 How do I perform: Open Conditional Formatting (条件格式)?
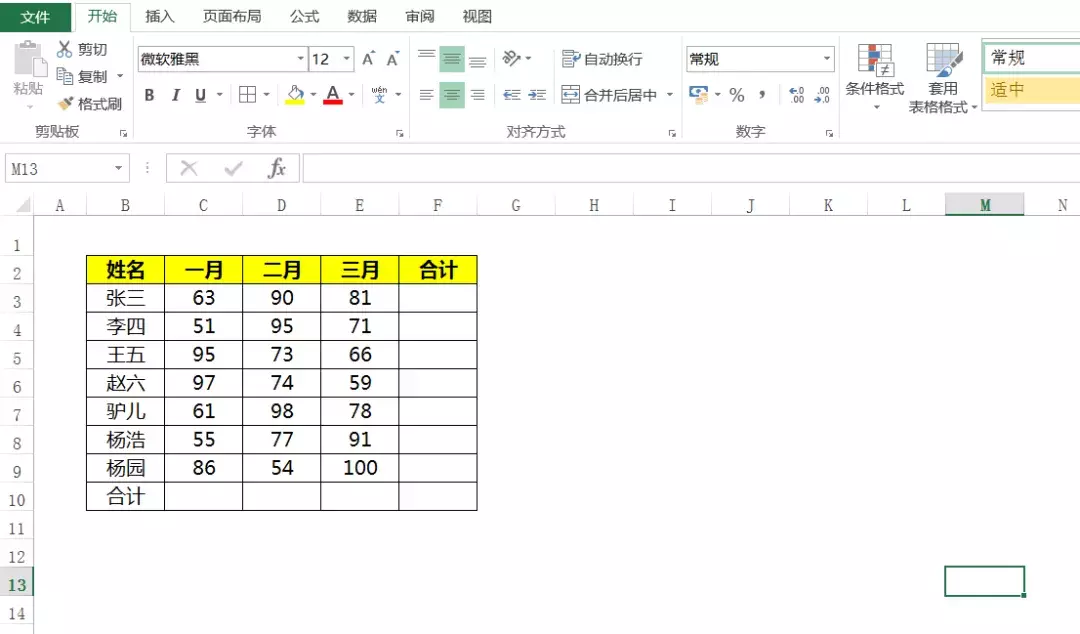(x=875, y=76)
